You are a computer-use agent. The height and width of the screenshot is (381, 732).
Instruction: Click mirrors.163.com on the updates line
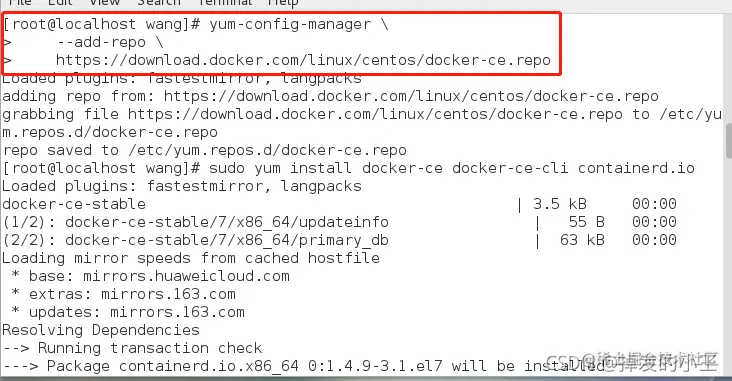177,312
